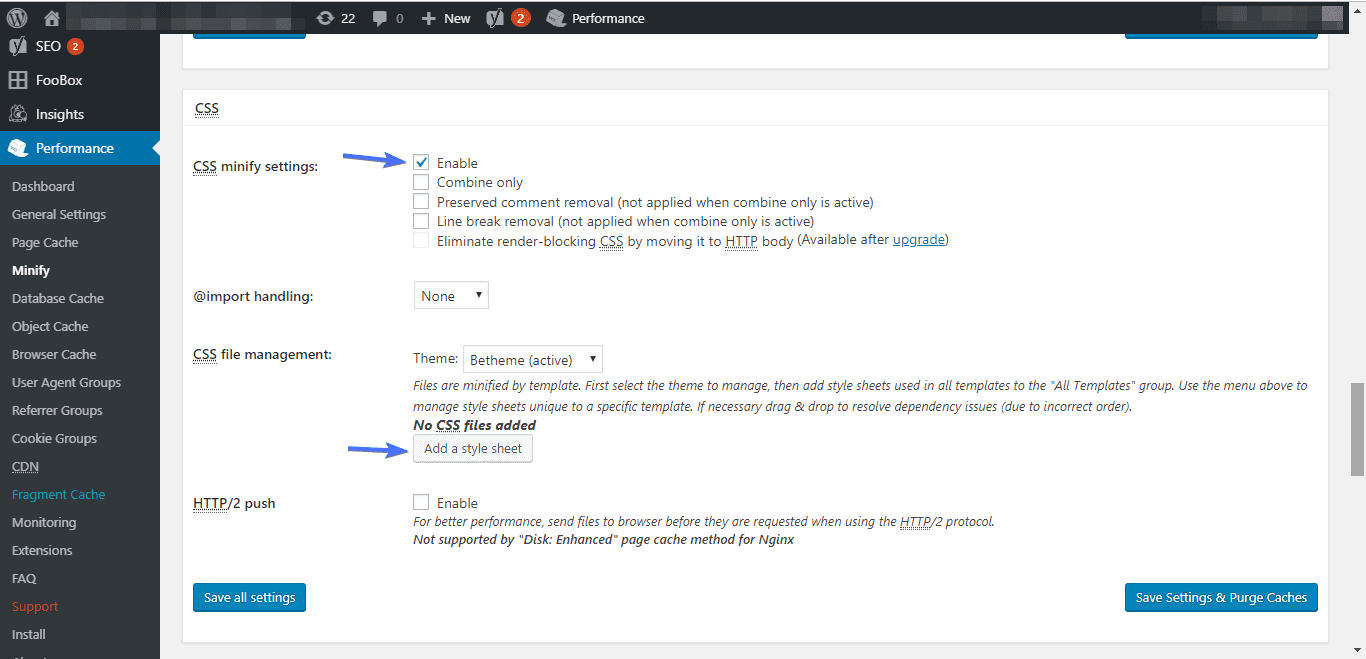Click the '@import handling:' label
The height and width of the screenshot is (659, 1366).
[253, 297]
